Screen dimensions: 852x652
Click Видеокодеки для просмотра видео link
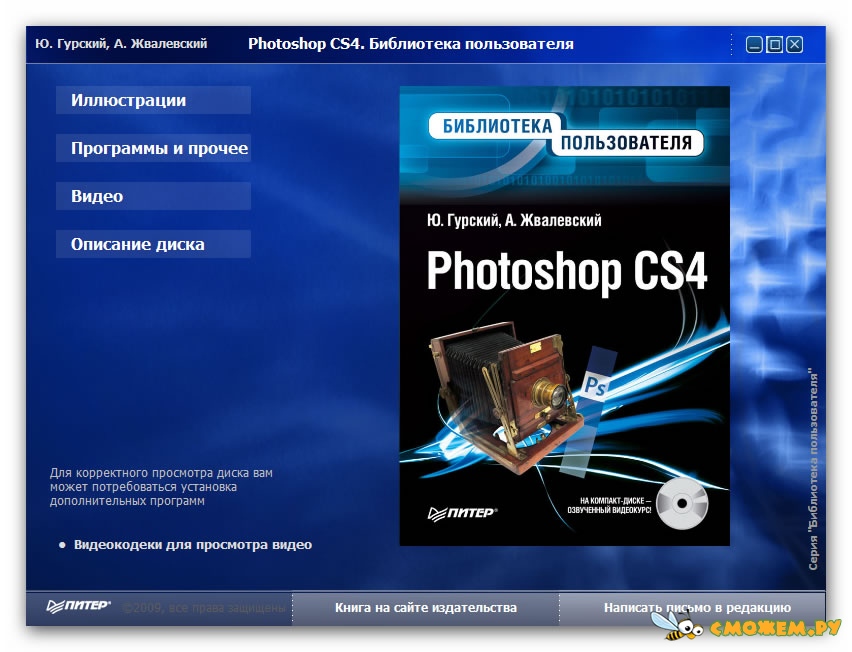(193, 544)
